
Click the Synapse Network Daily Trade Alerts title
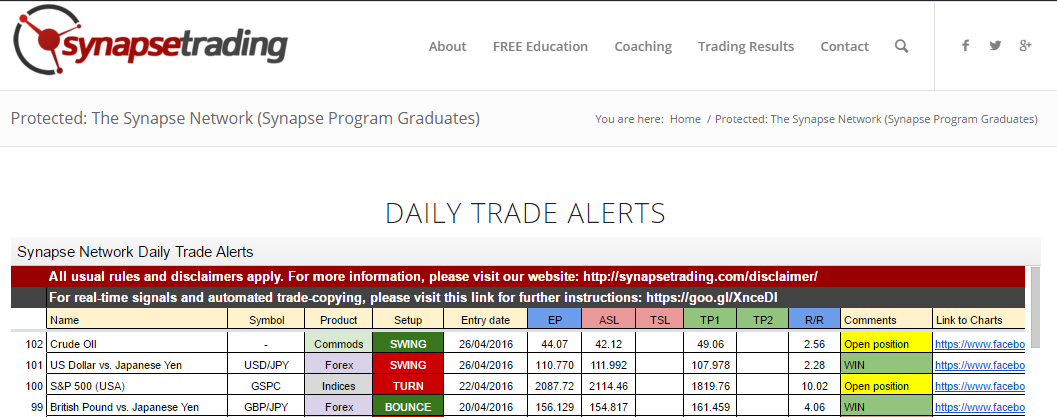tap(135, 252)
